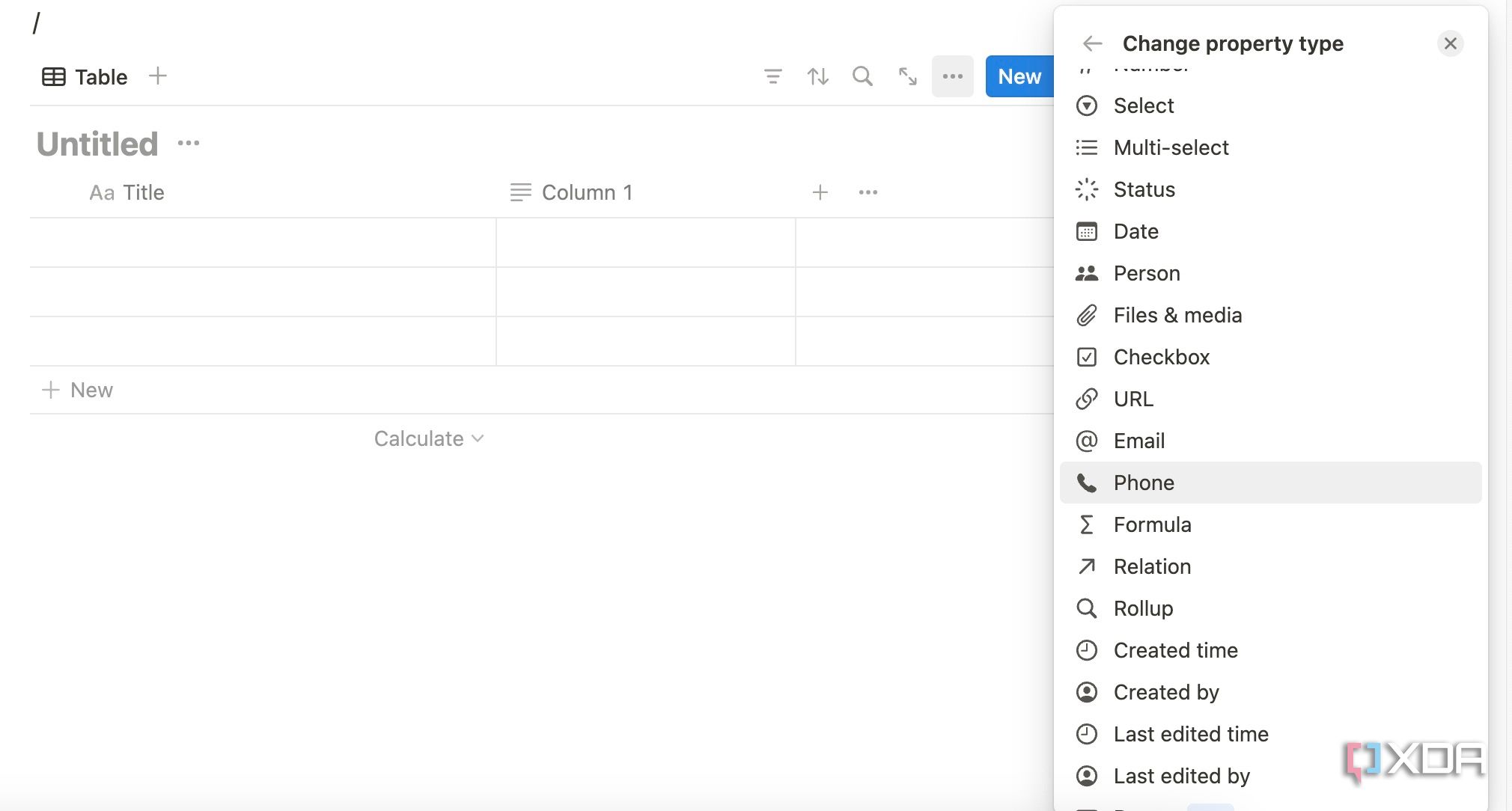Choose the Phone property type
1512x811 pixels.
pos(1270,483)
